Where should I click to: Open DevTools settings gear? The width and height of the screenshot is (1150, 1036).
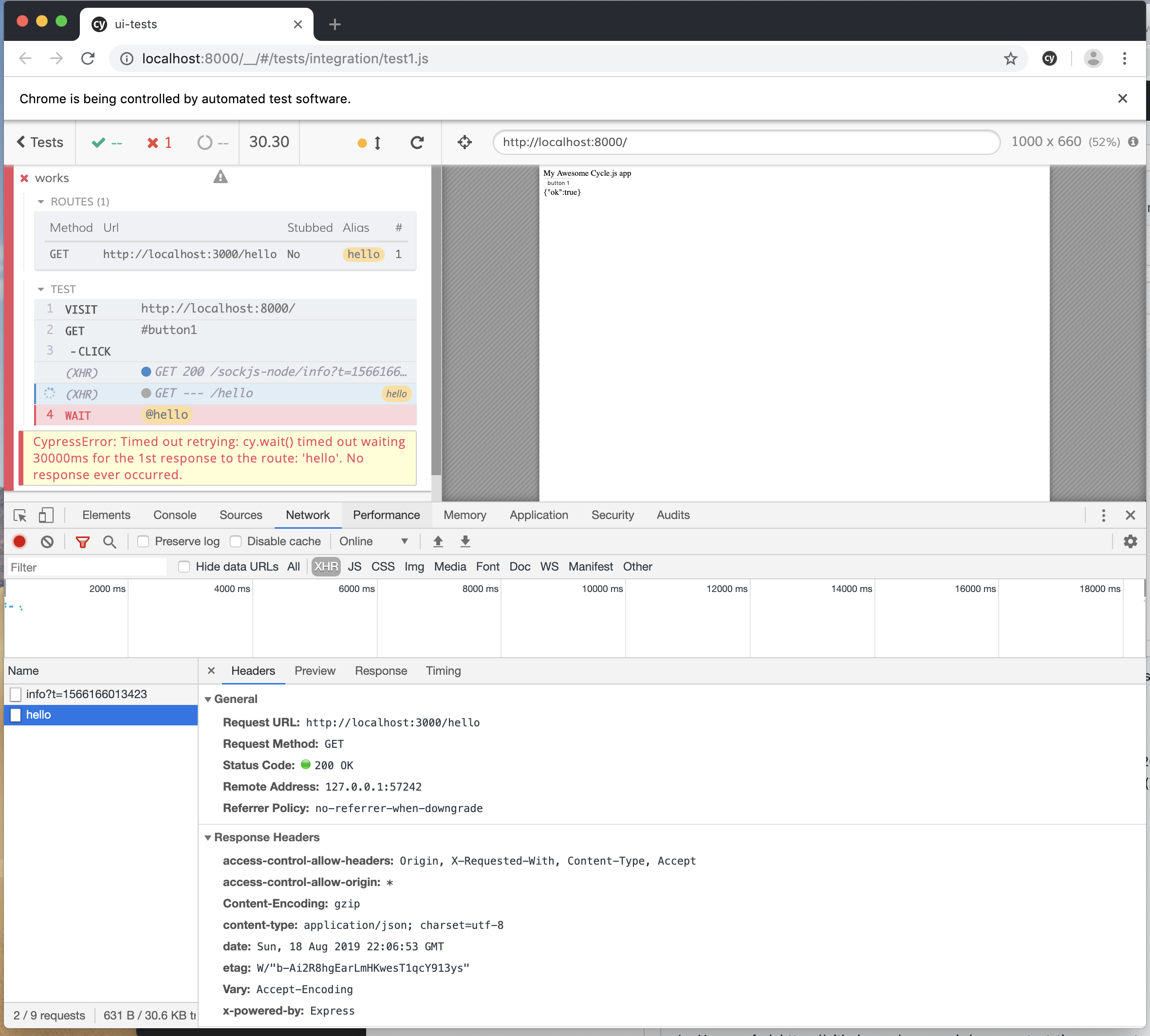coord(1130,541)
